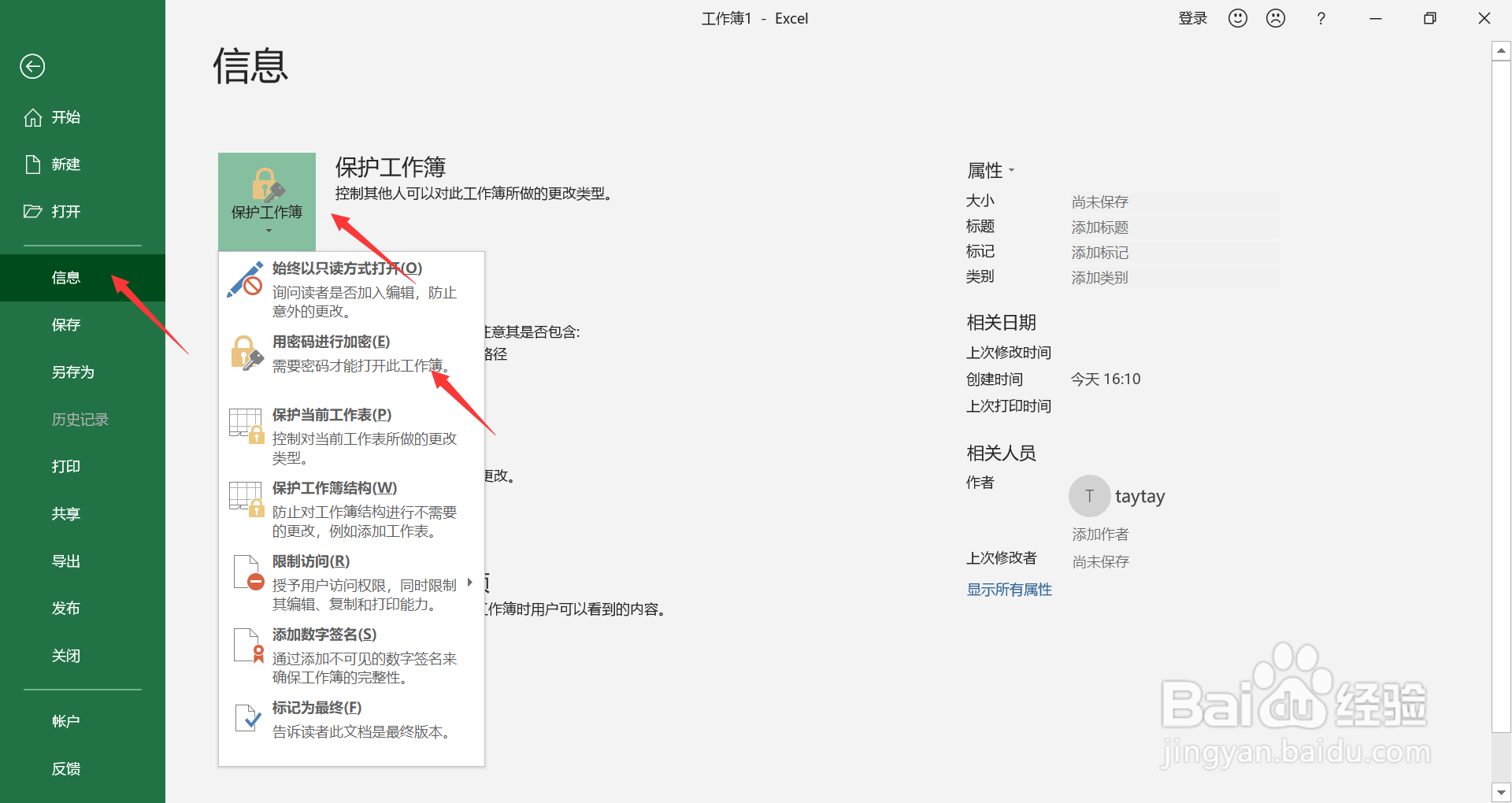Open the 保存 sidebar item
This screenshot has width=1512, height=803.
(x=83, y=325)
